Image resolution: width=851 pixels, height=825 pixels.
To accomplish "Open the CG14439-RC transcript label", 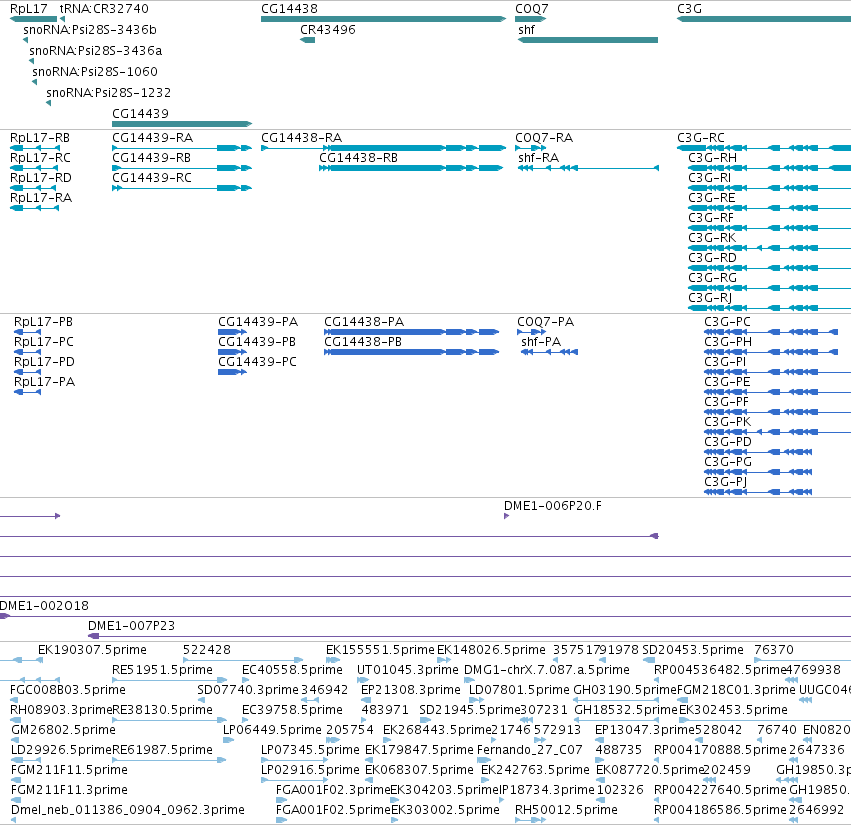I will (x=152, y=178).
